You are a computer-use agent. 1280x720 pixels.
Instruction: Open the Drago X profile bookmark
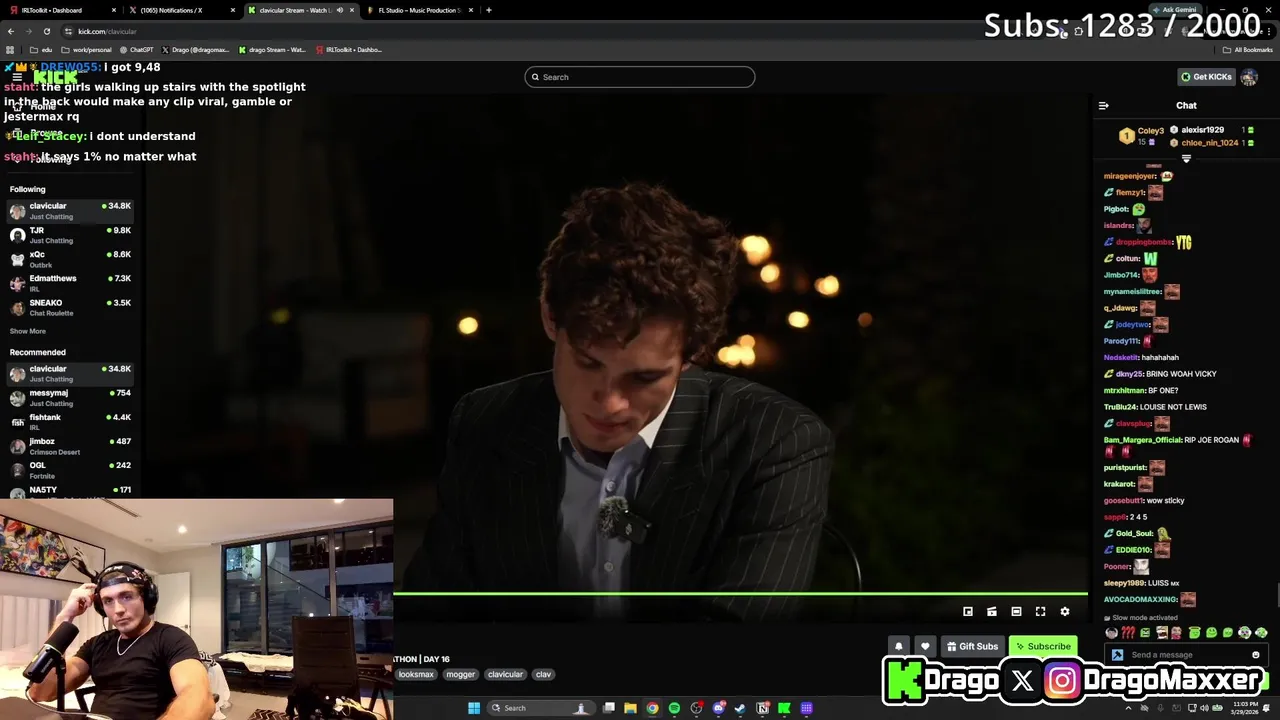click(x=195, y=49)
